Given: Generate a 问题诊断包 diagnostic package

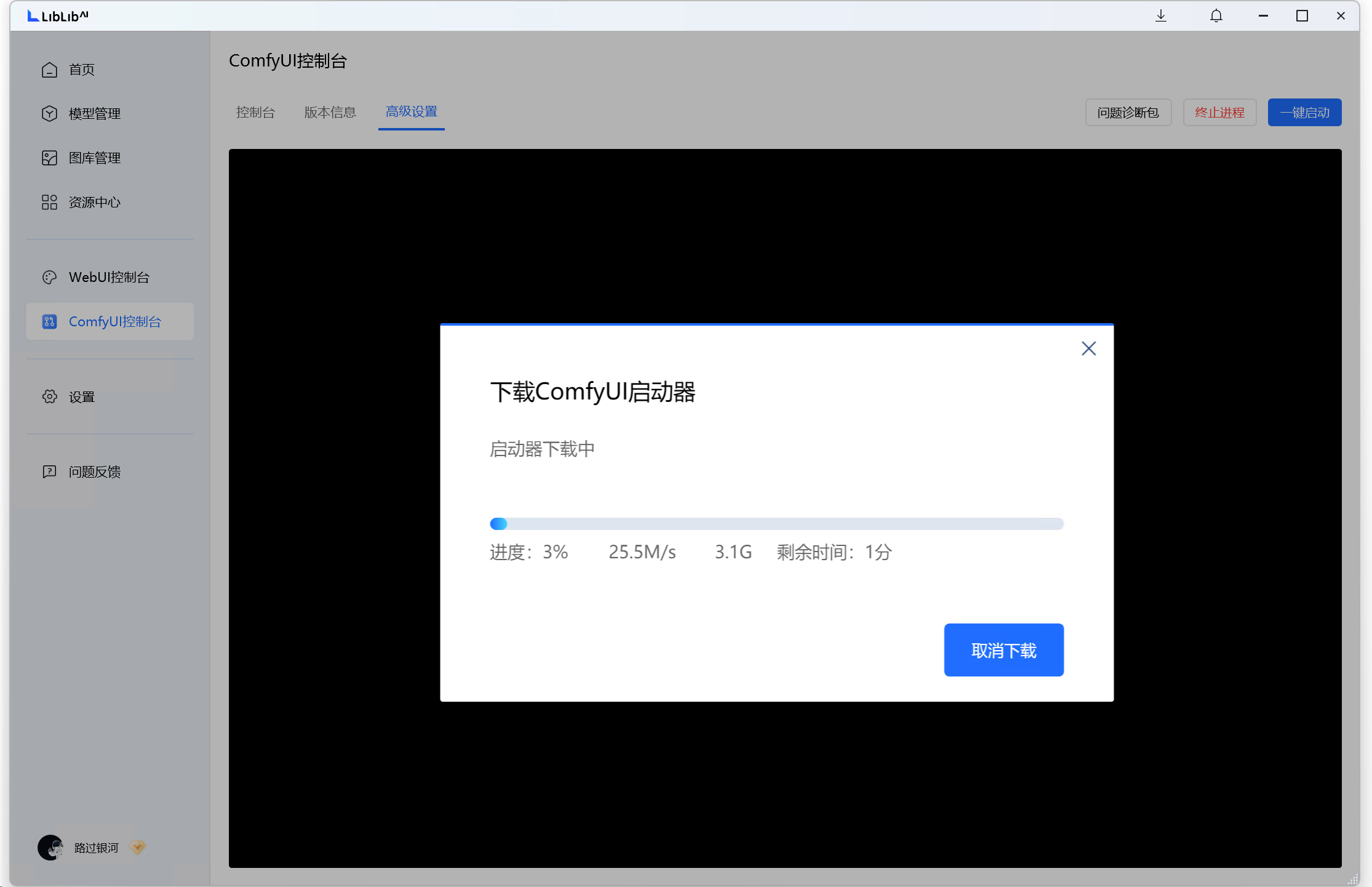Looking at the screenshot, I should (1128, 112).
